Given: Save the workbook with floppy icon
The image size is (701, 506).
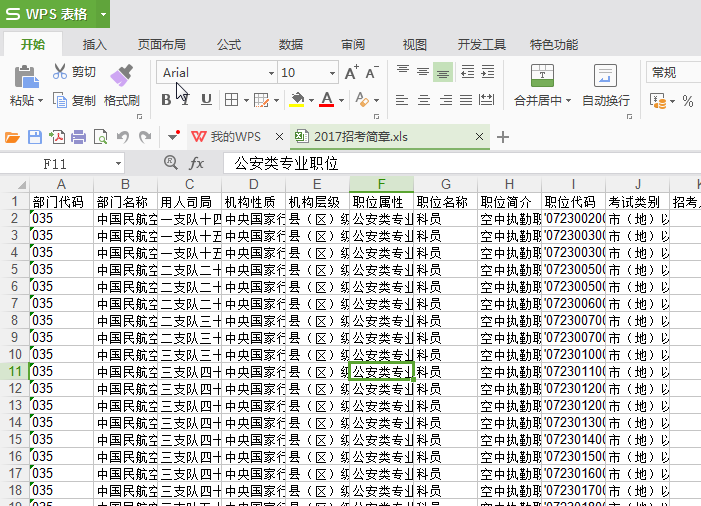Looking at the screenshot, I should 35,137.
